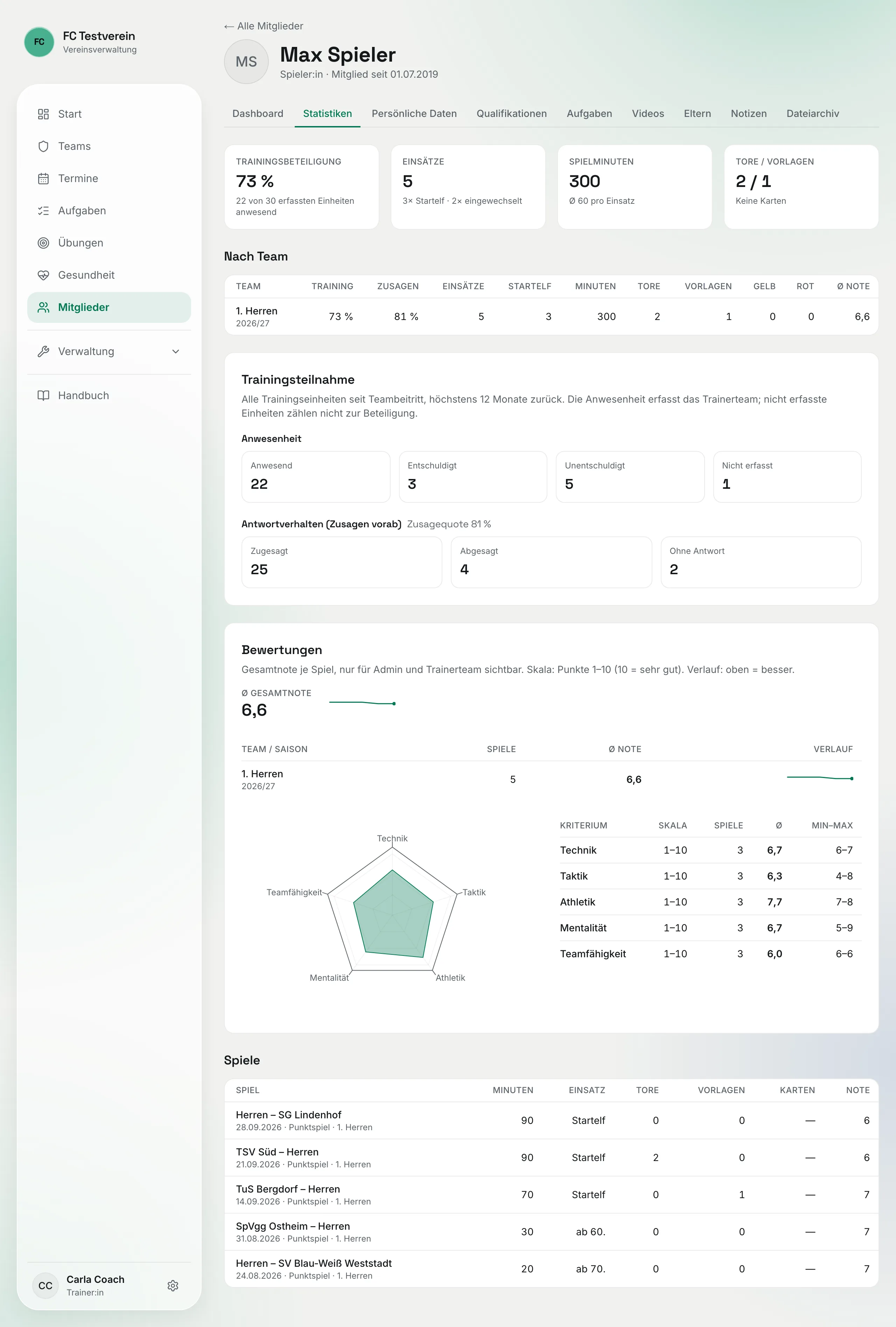This screenshot has height=1327, width=896.
Task: Click the Gesundheit heart icon
Action: click(x=43, y=275)
